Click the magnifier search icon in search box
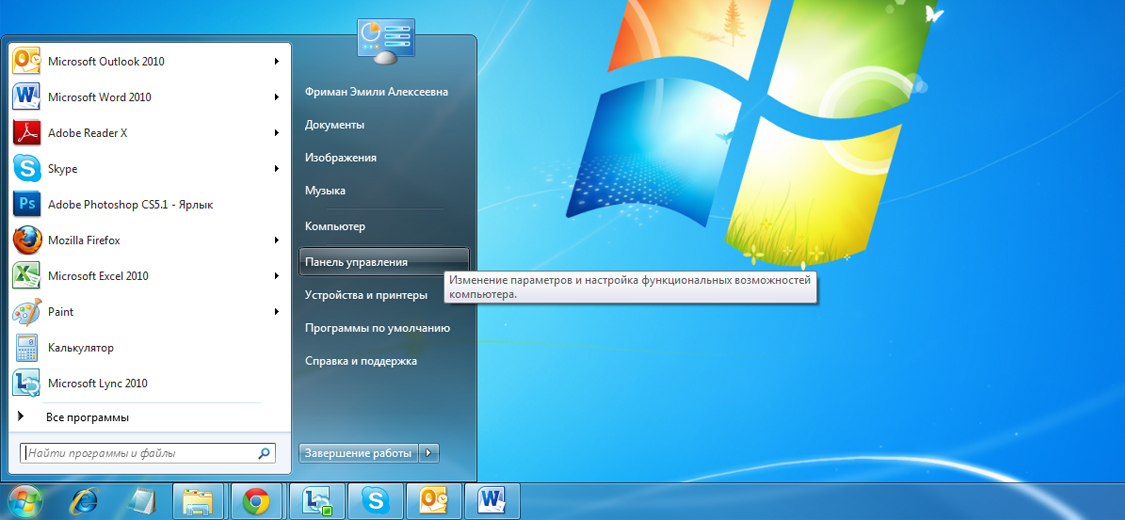1125x520 pixels. pos(263,453)
